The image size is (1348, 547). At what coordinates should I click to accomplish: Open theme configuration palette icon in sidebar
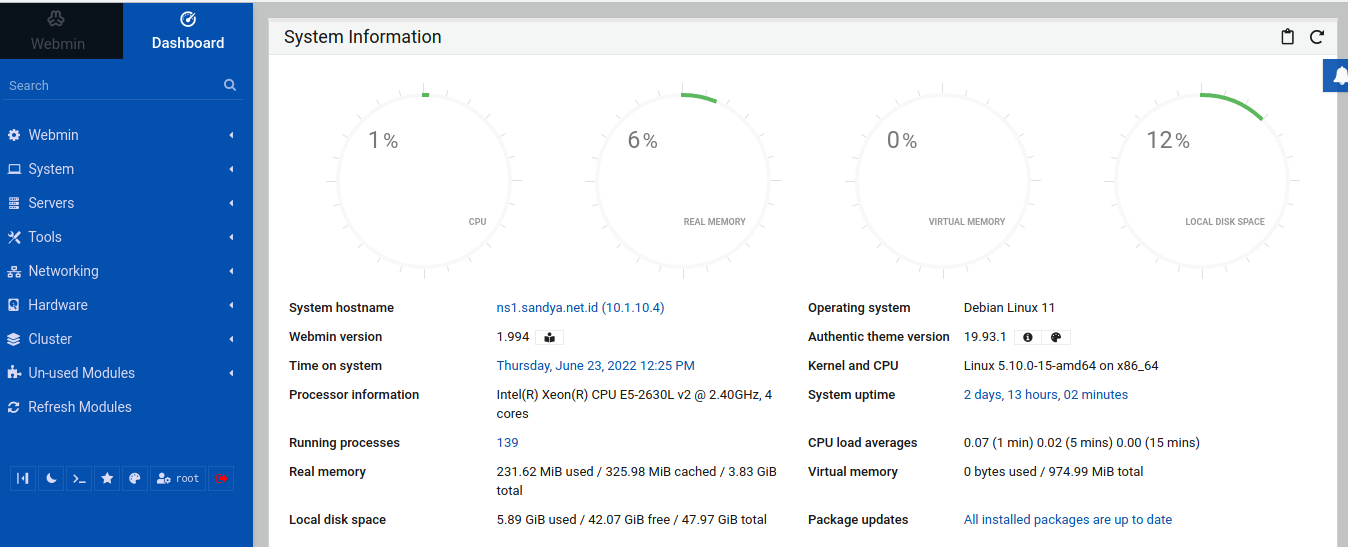135,479
